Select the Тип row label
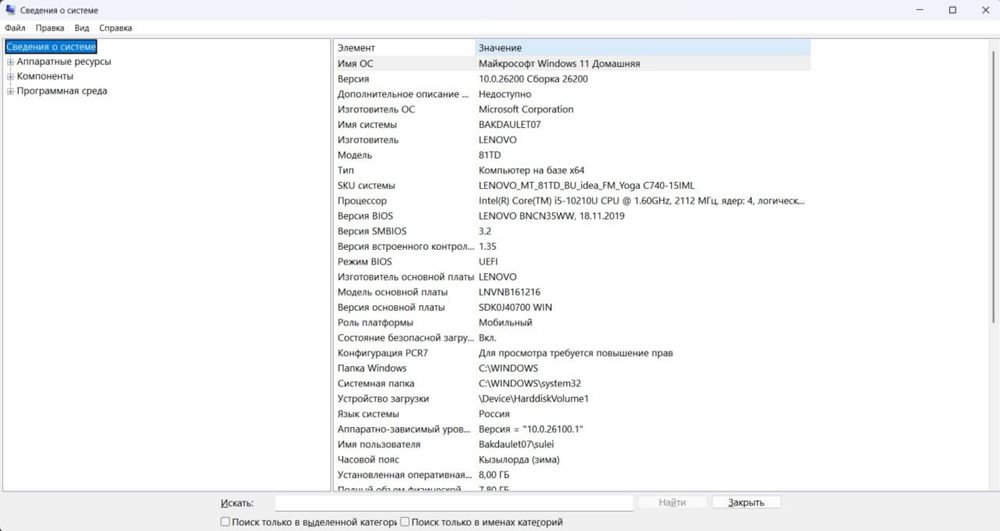Image resolution: width=1000 pixels, height=531 pixels. point(346,171)
